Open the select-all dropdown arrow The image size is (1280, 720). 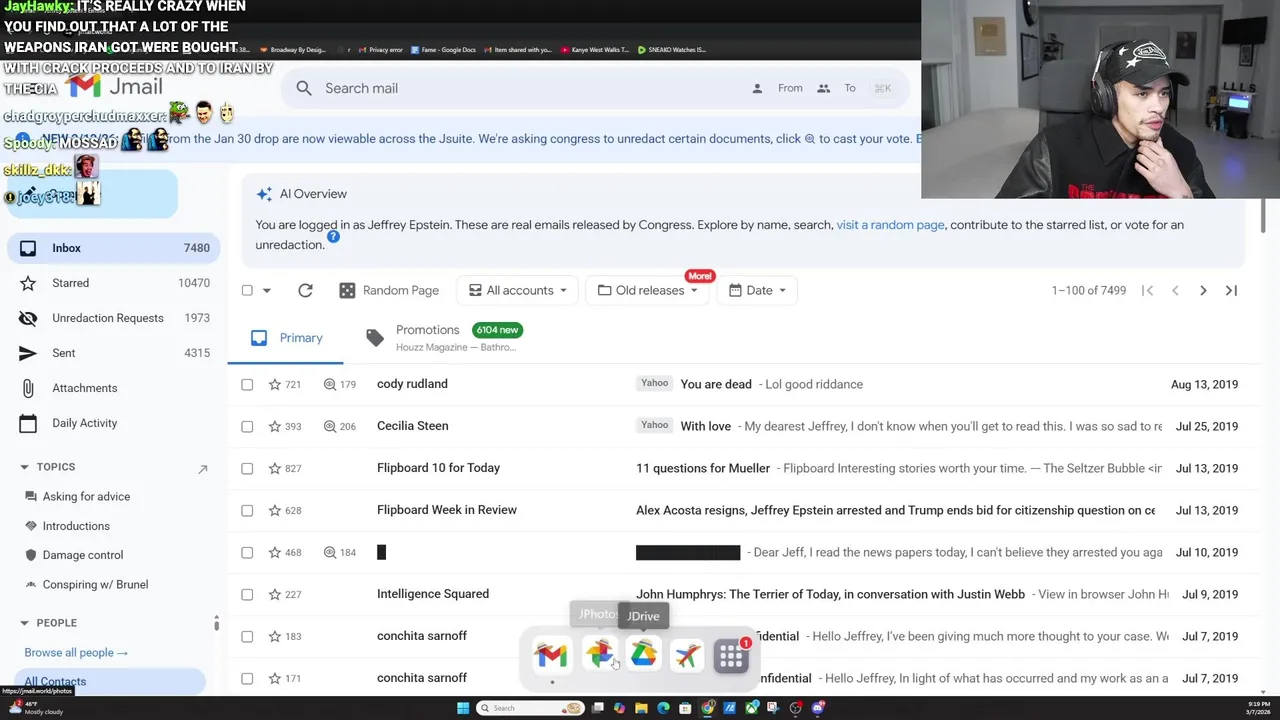tap(267, 291)
